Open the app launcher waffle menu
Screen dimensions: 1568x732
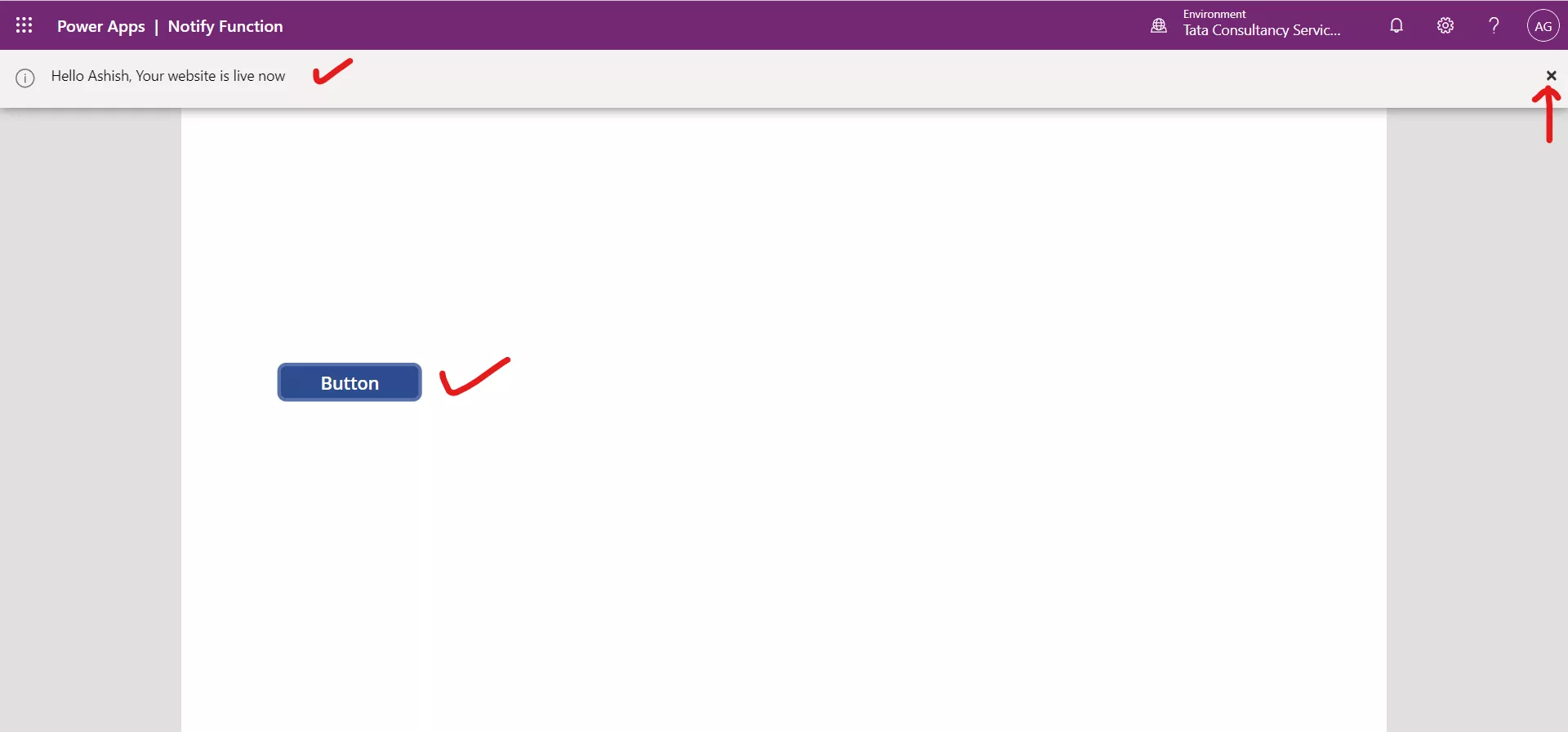24,25
